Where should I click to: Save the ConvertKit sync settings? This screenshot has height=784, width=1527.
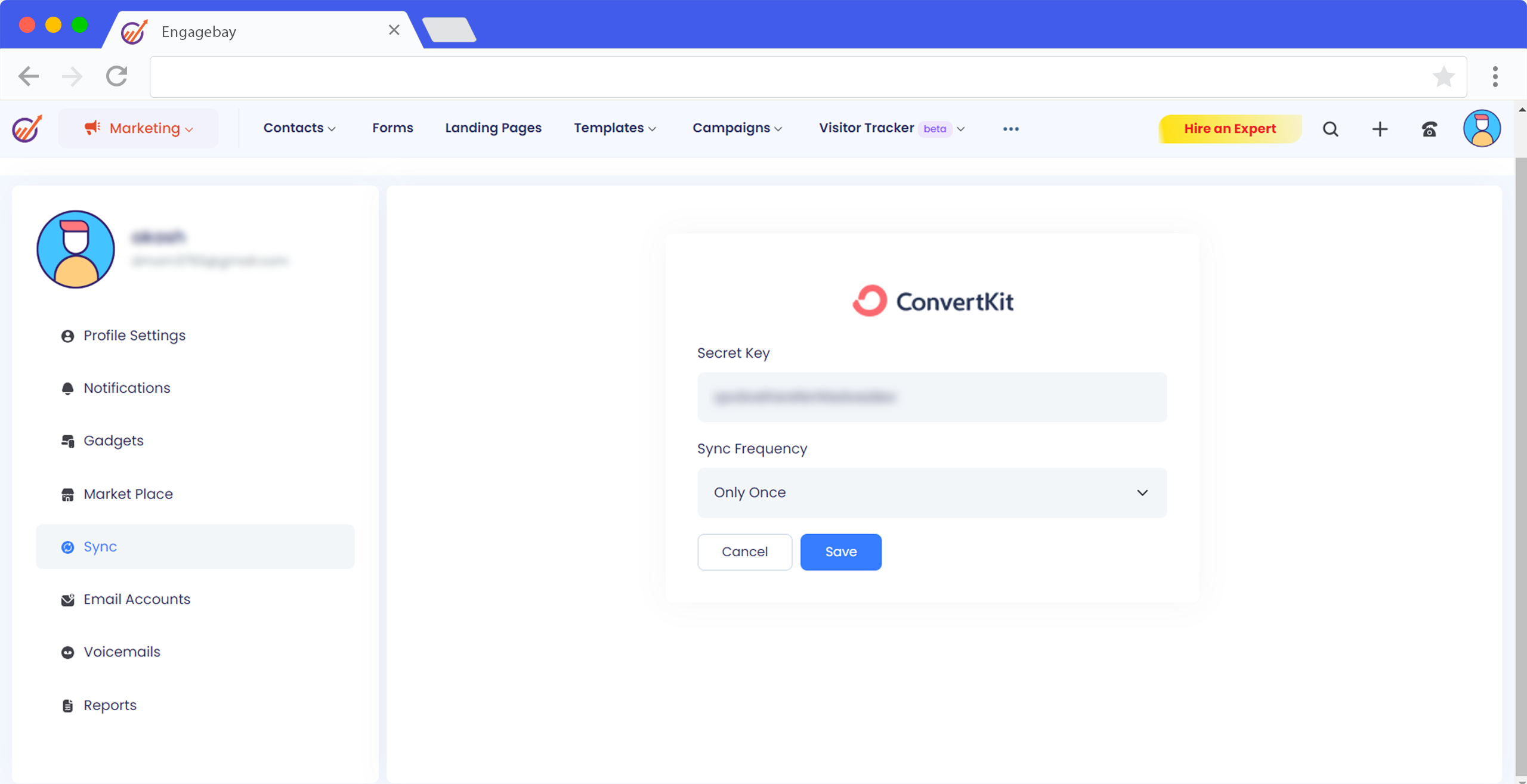click(840, 552)
